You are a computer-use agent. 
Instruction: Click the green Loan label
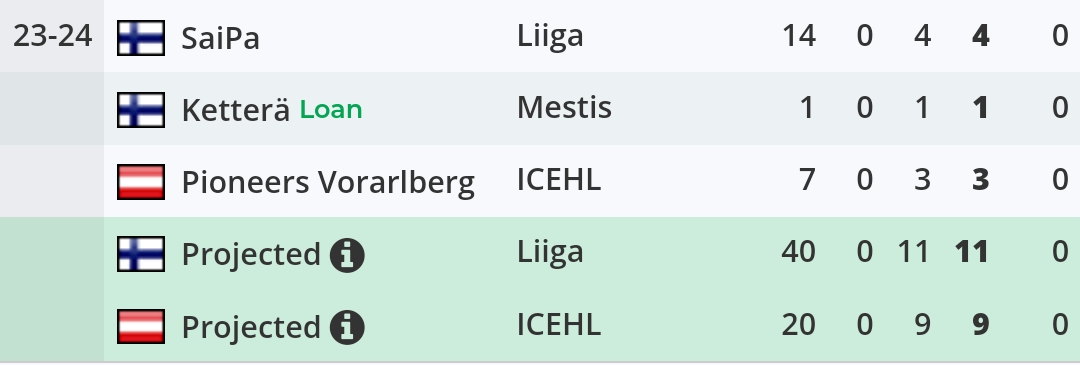(331, 110)
